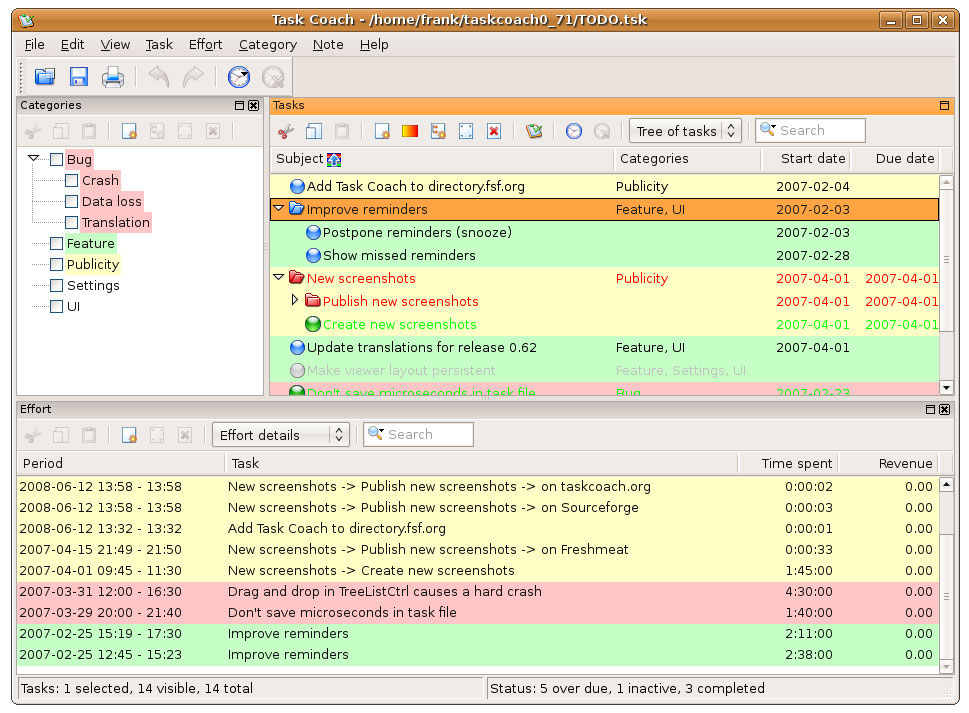Click the cut scissors icon in Effort toolbar
The image size is (969, 713).
pos(33,435)
